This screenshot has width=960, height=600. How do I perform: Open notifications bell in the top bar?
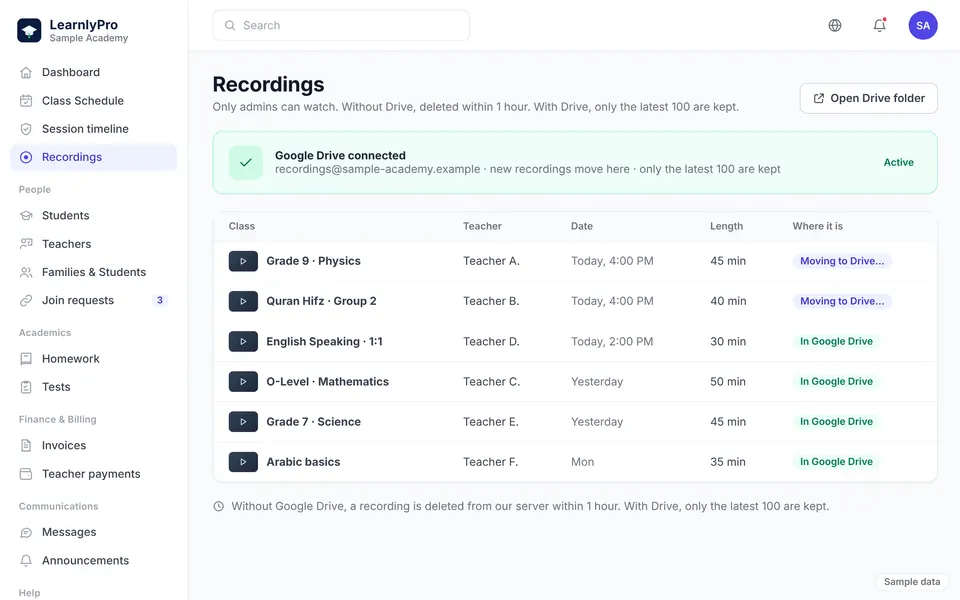coord(879,25)
